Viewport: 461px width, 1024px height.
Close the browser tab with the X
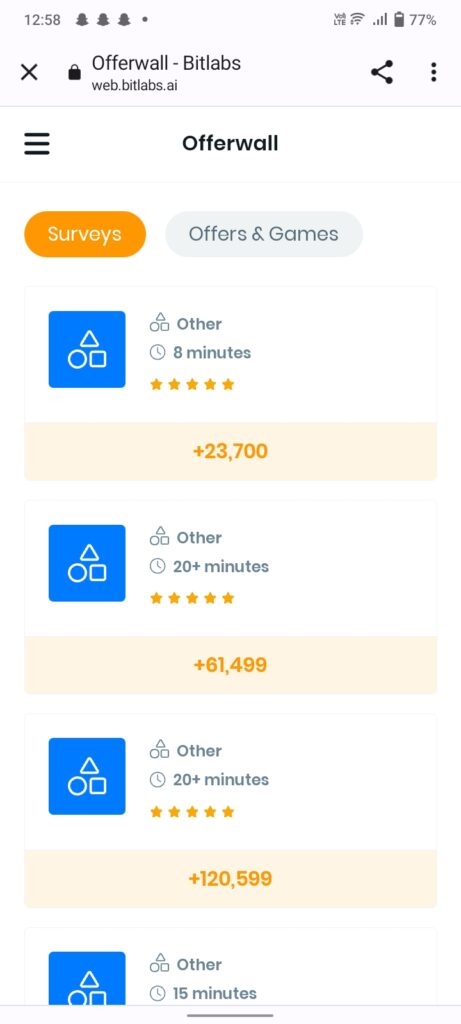pos(29,72)
